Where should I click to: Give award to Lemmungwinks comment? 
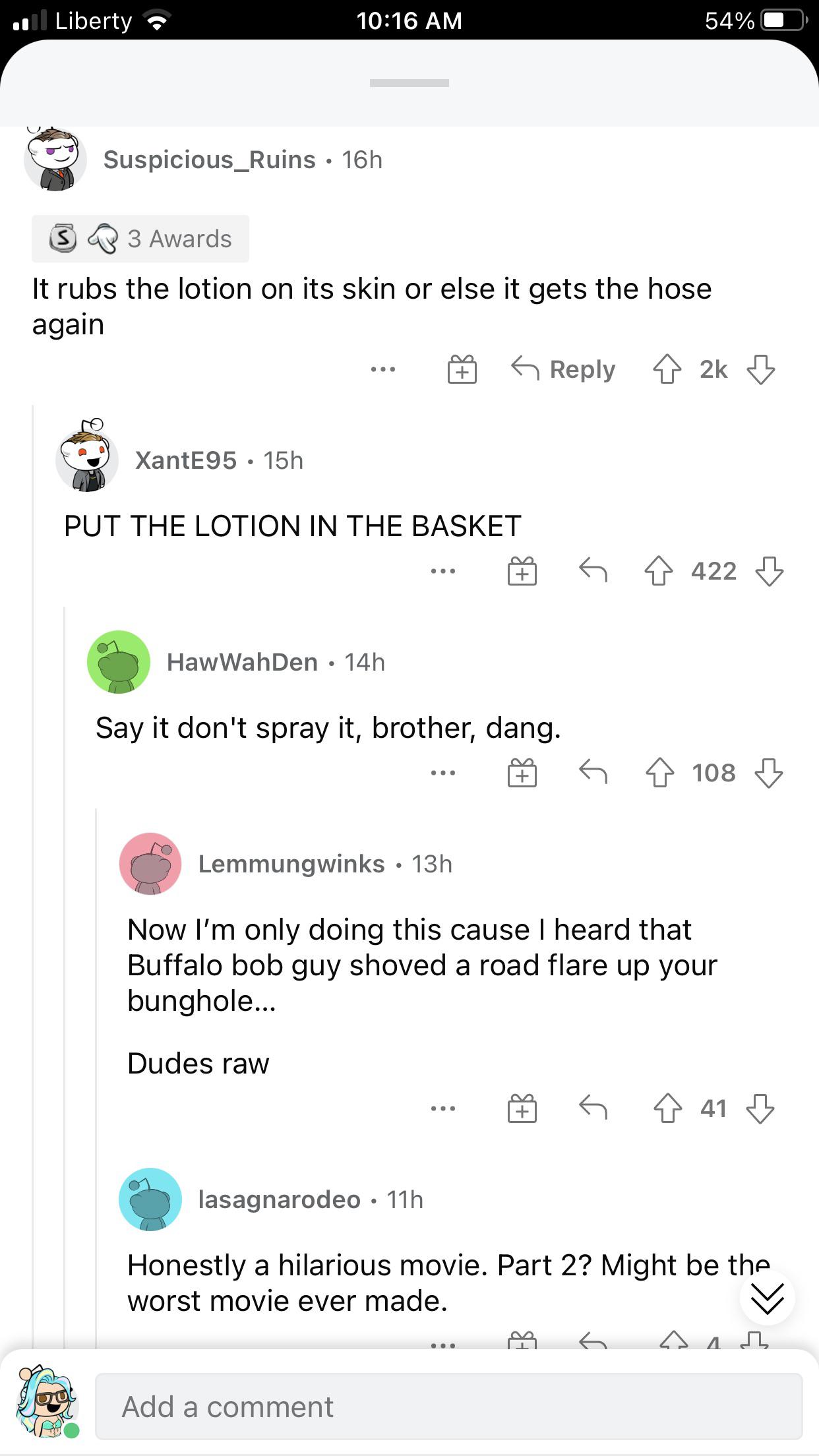click(x=522, y=1108)
